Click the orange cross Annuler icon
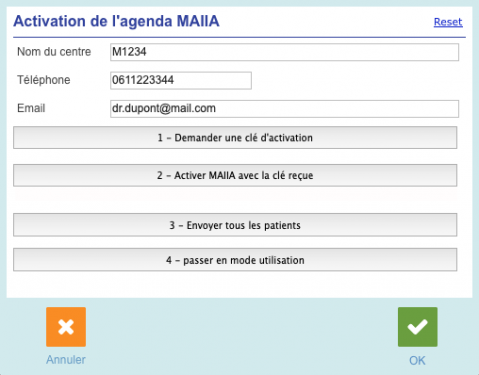This screenshot has width=479, height=375. 66,327
